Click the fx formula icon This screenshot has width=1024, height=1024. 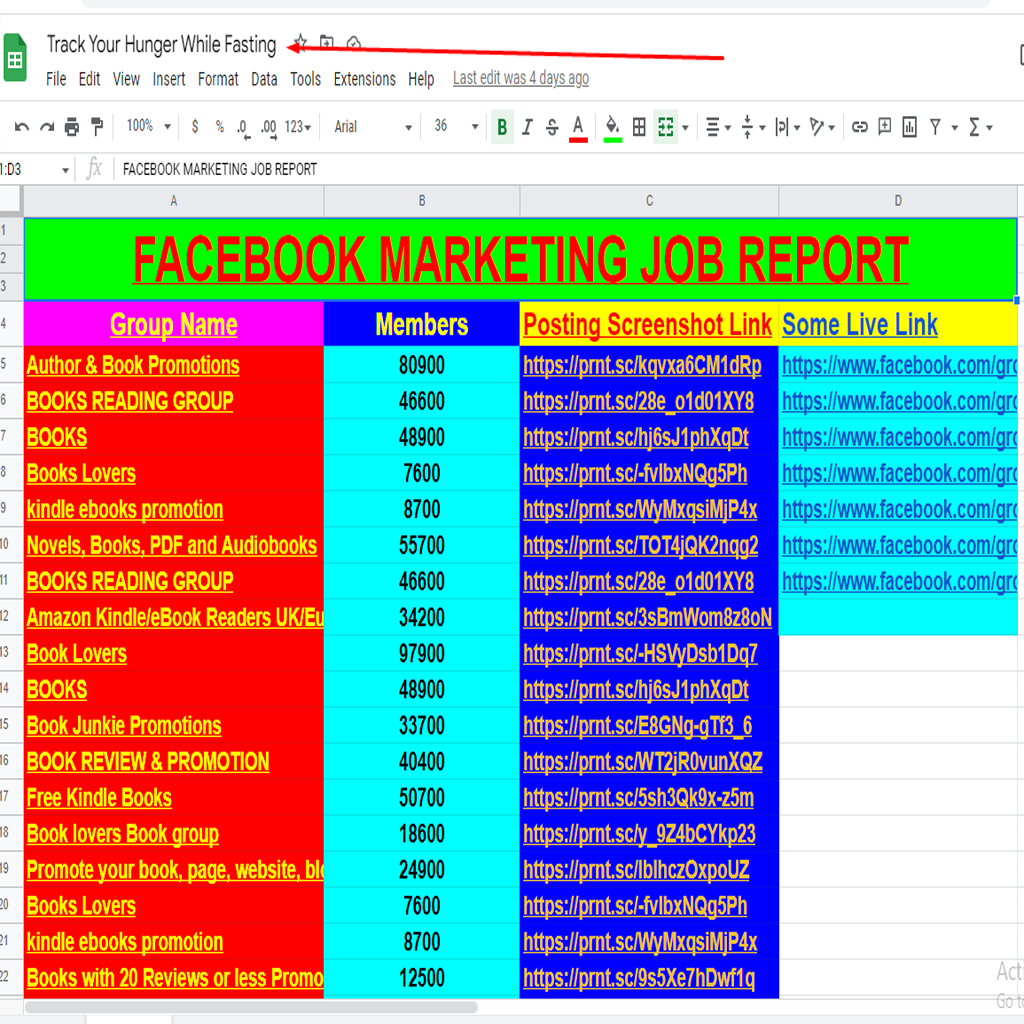pos(94,169)
